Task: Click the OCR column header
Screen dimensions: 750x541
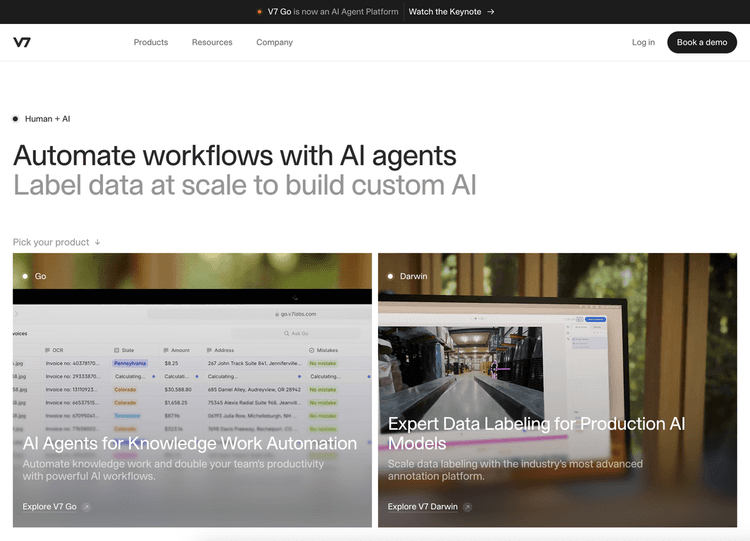Action: (x=54, y=350)
